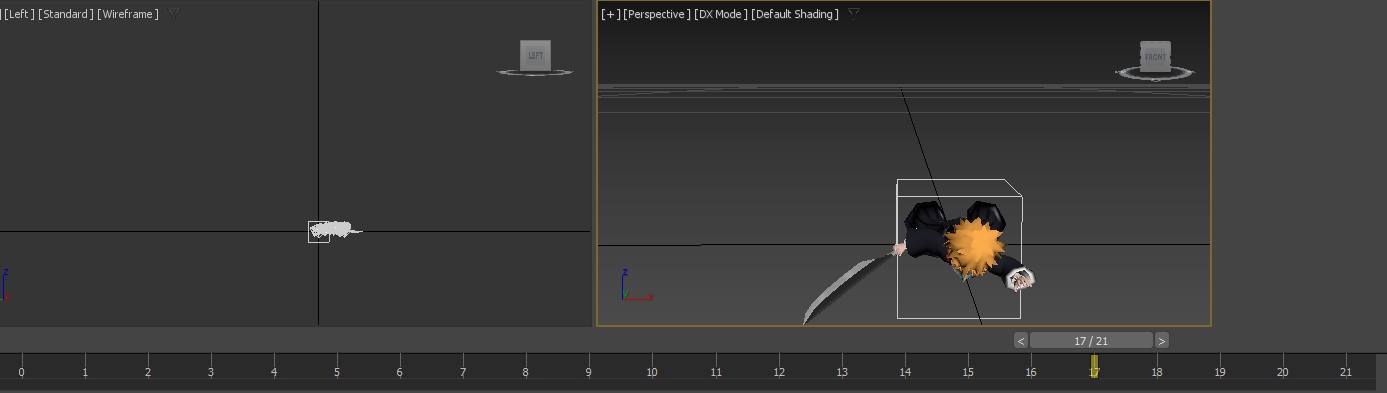Open the [Perspective] point-of-view menu
The width and height of the screenshot is (1387, 393).
[657, 14]
